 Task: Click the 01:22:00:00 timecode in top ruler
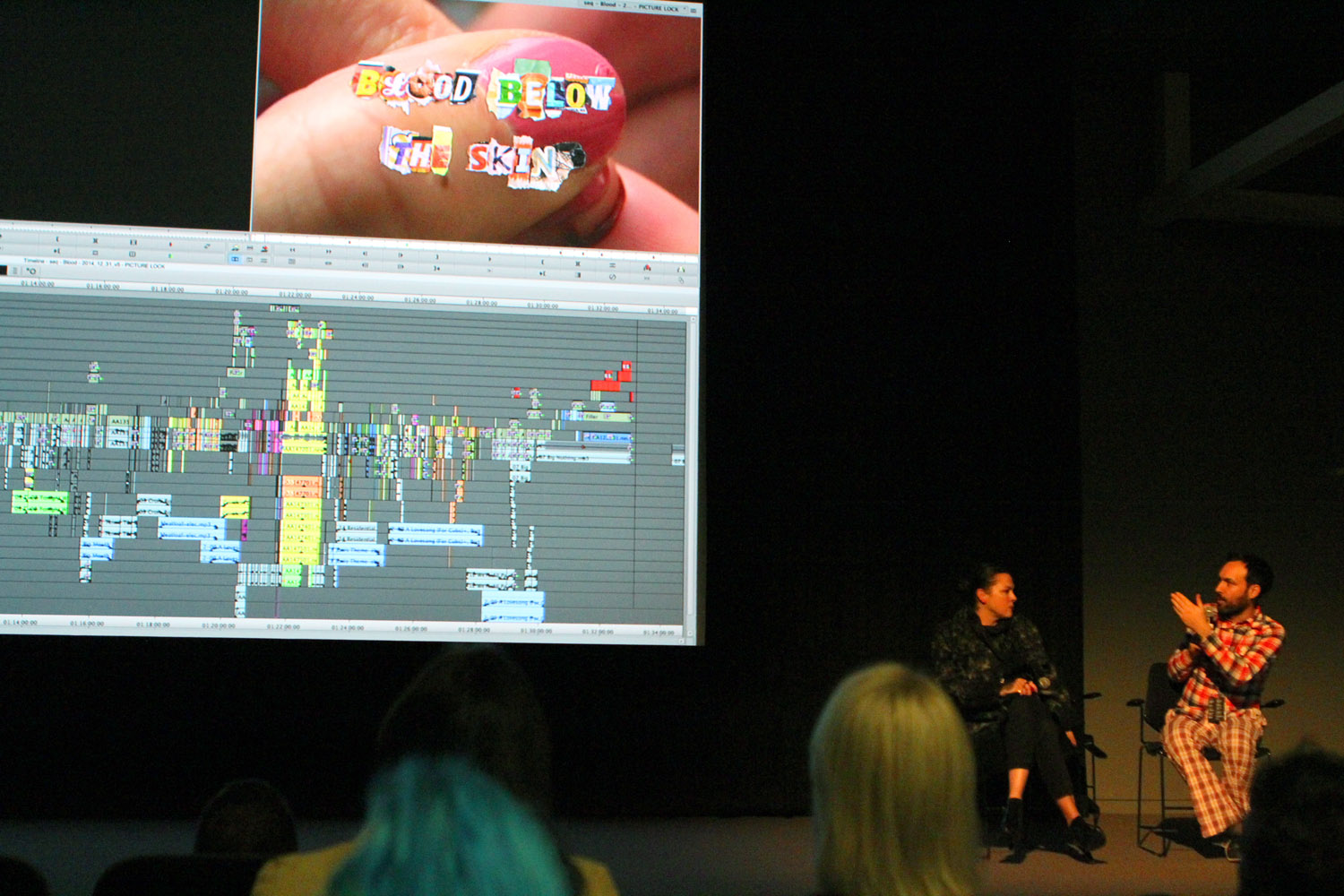(x=295, y=295)
